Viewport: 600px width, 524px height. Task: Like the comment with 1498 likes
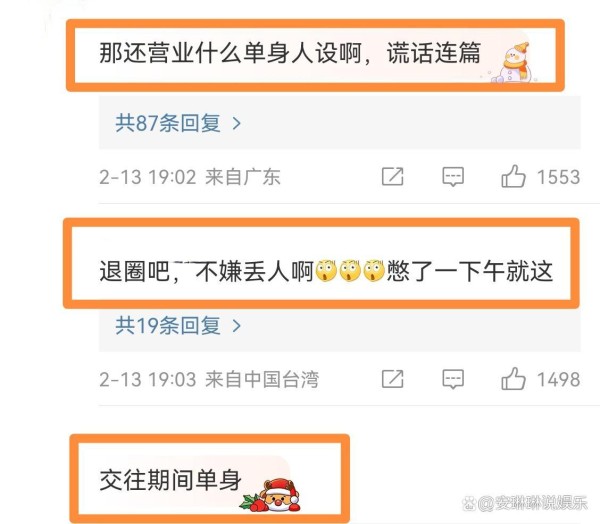click(513, 379)
